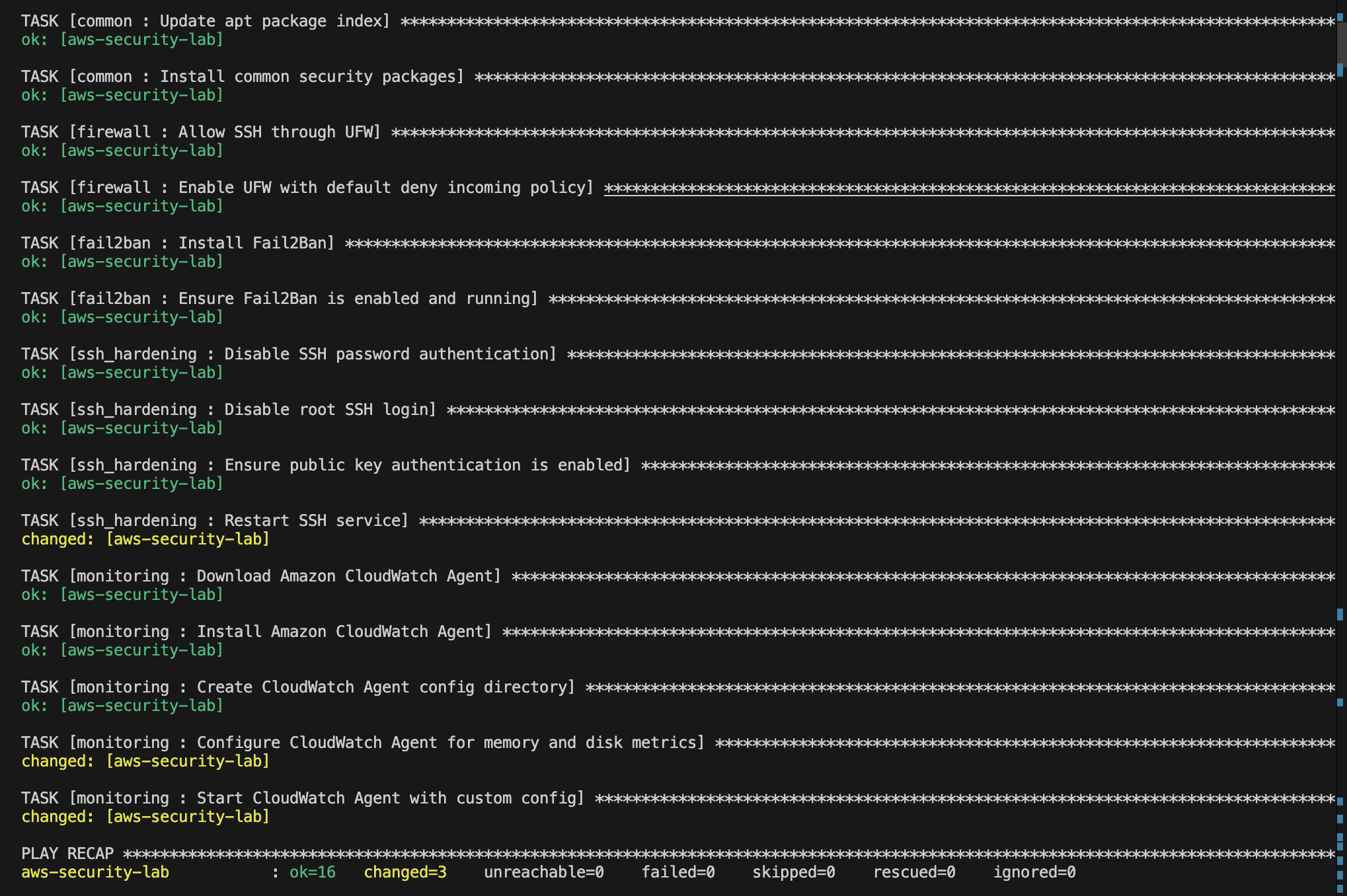Screen dimensions: 1347x896
Task: Click 'ok:' result under Update apt package index
Action: [122, 40]
